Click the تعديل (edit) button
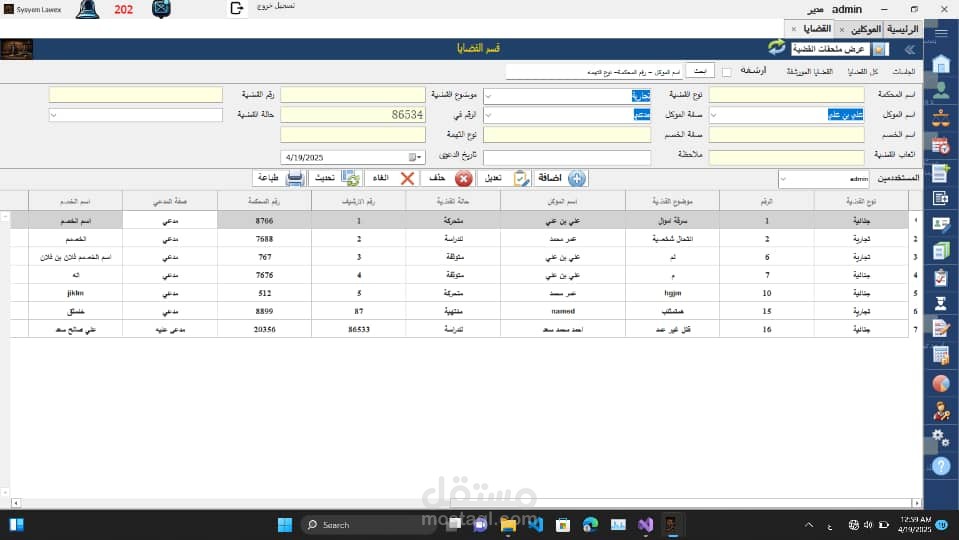 505,178
